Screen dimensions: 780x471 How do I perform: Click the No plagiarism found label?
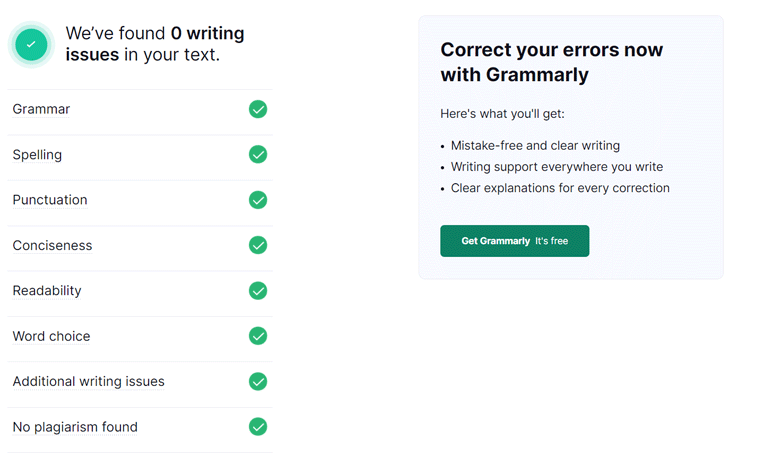click(x=75, y=427)
